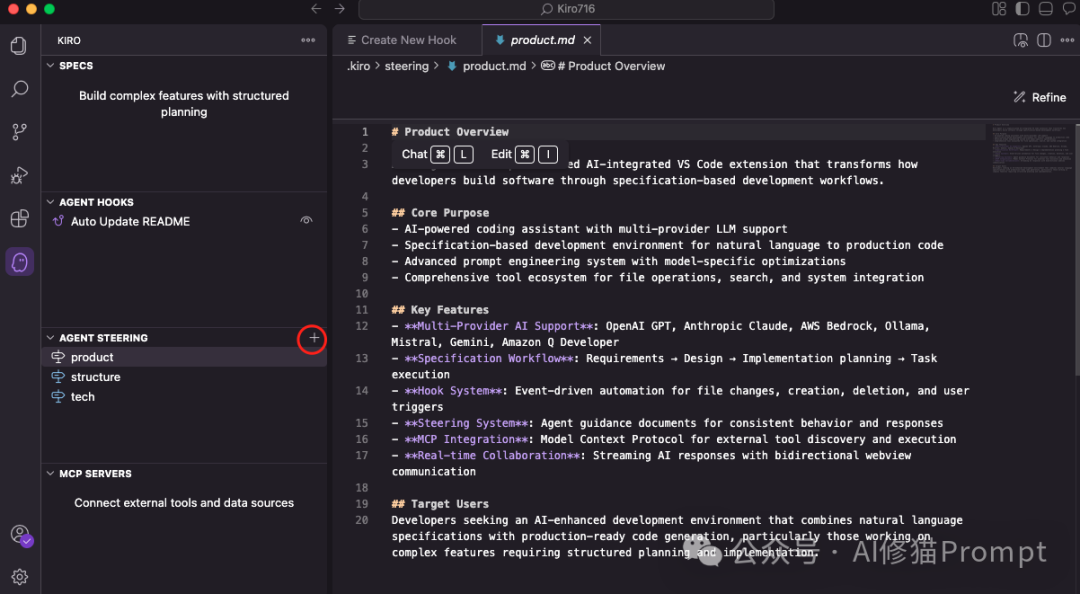The width and height of the screenshot is (1080, 594).
Task: Open the Run and Debug view
Action: (19, 175)
